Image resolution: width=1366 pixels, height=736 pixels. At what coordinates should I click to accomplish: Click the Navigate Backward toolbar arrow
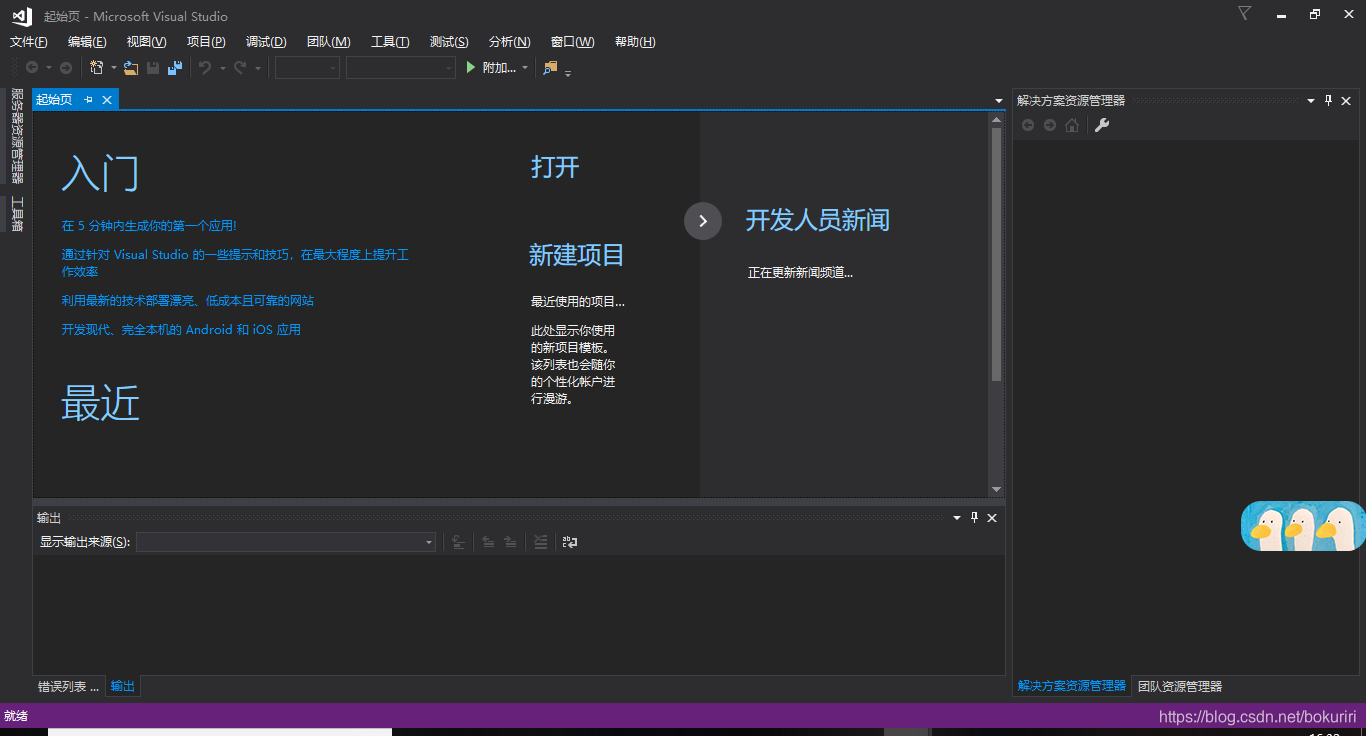point(32,68)
